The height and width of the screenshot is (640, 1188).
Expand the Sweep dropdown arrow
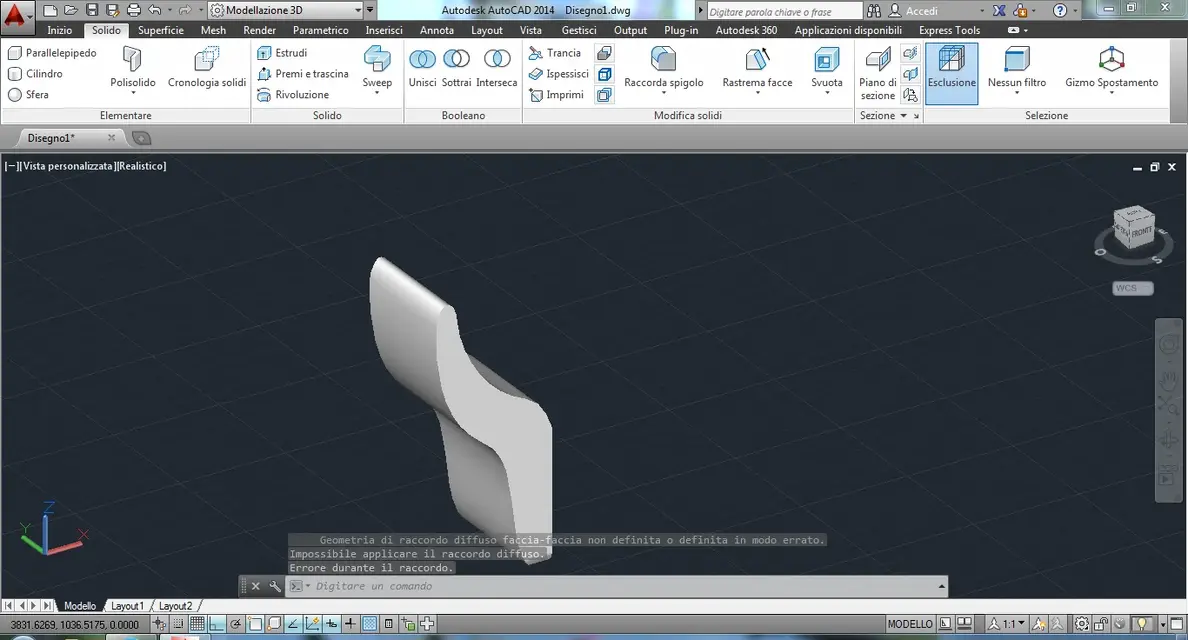click(x=377, y=93)
